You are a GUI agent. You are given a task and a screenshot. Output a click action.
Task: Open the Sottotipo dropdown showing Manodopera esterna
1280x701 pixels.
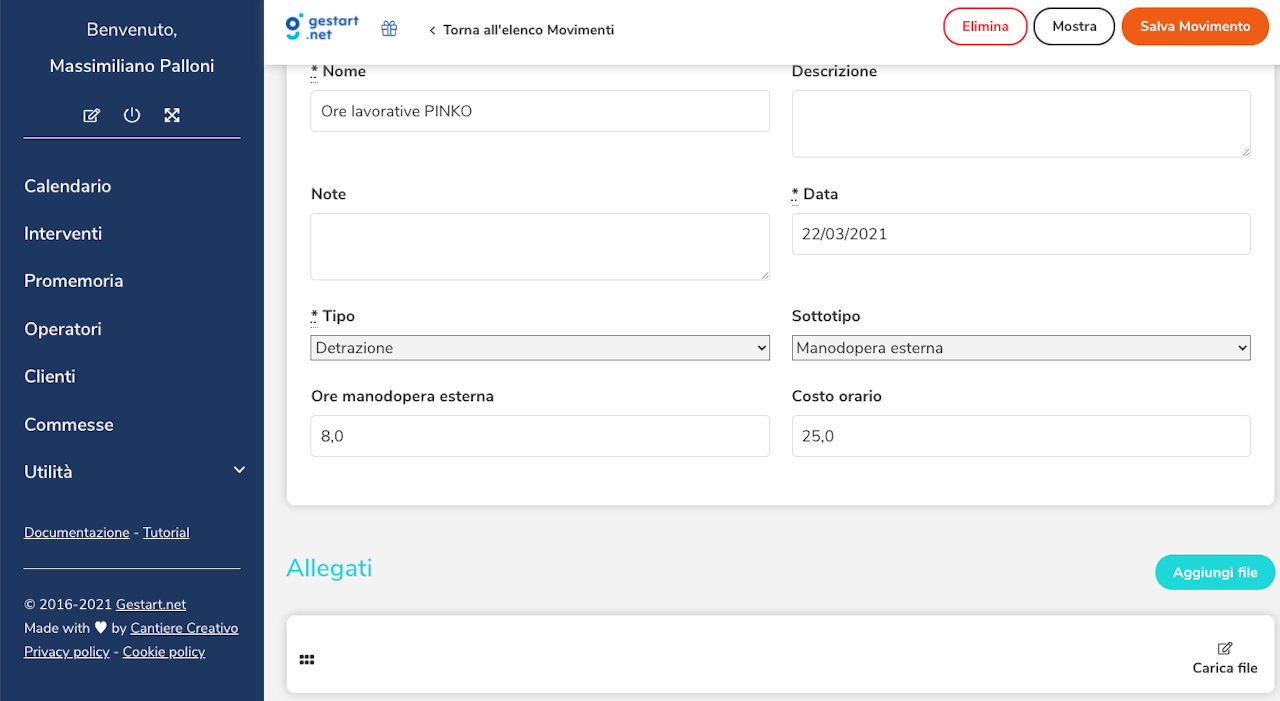(x=1020, y=347)
